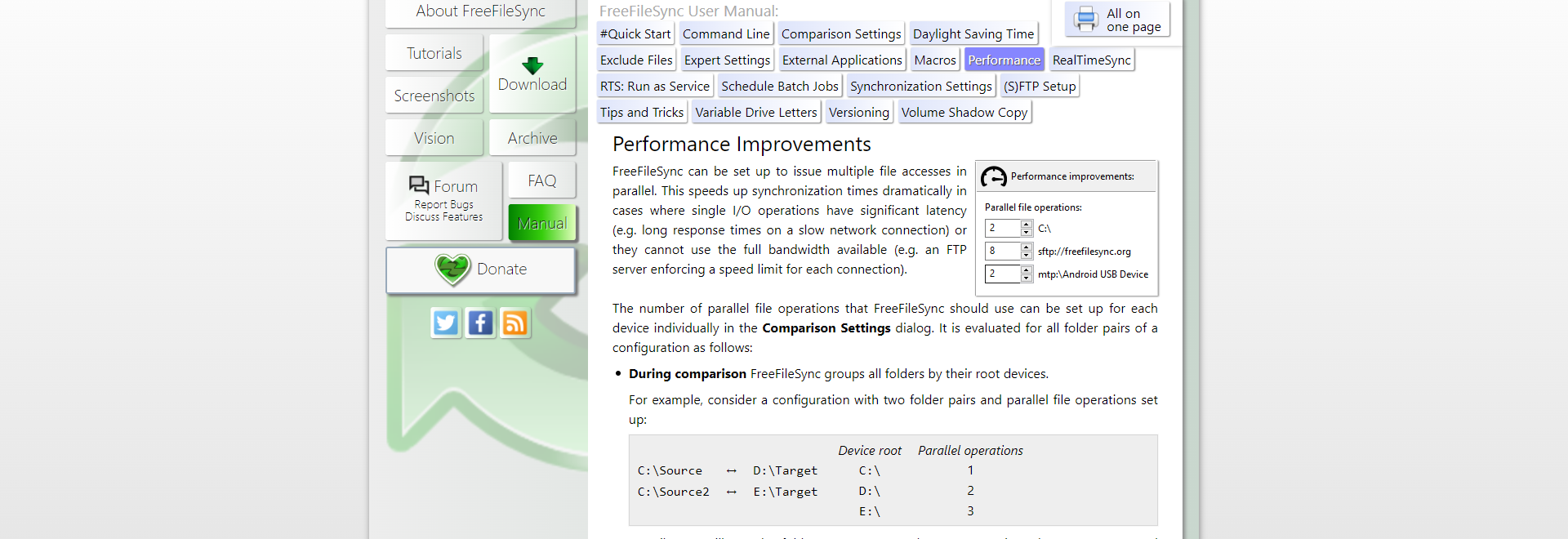Click the bold Comparison Settings text
This screenshot has width=1568, height=539.
(826, 327)
